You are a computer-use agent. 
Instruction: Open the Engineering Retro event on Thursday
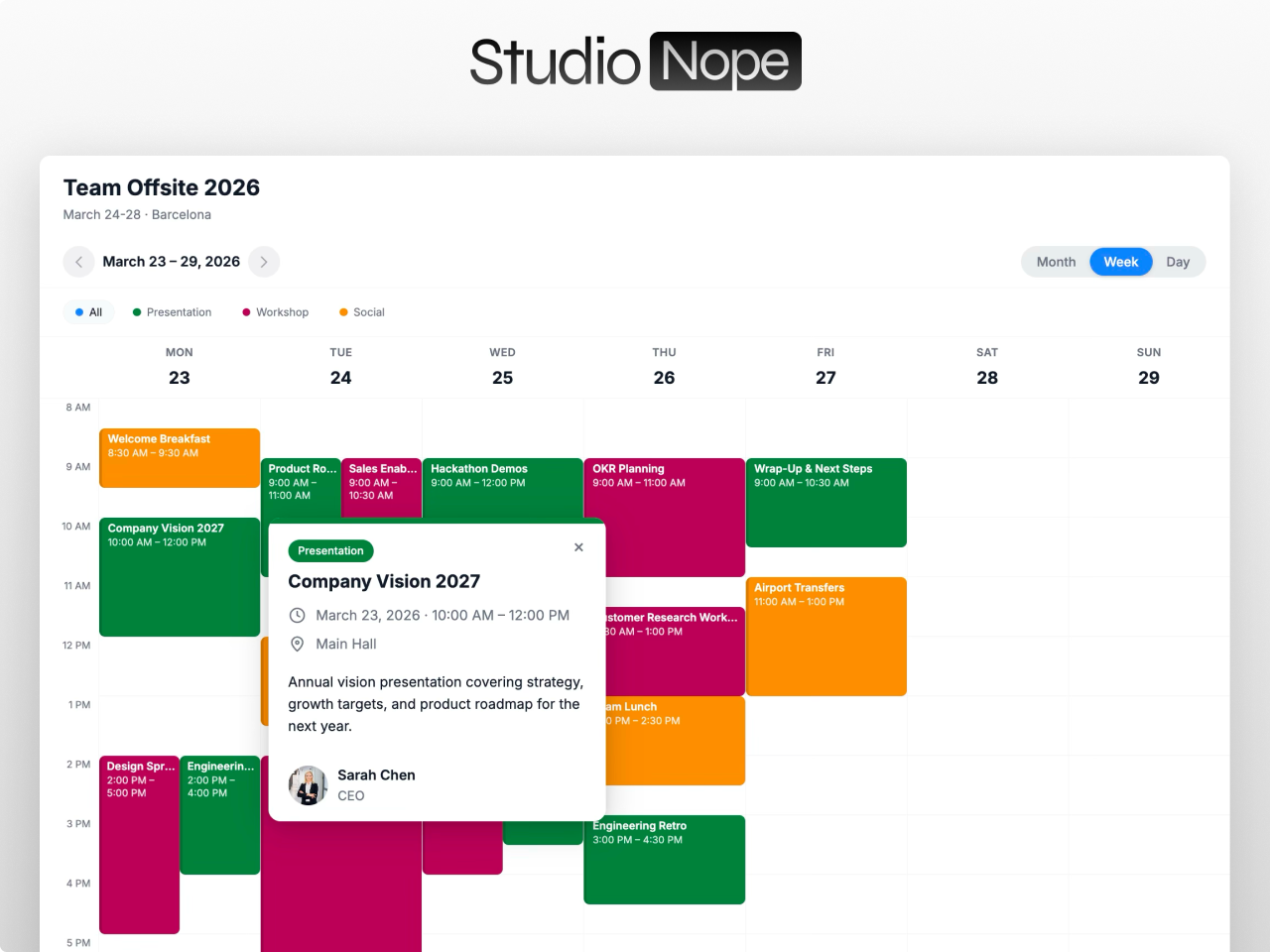click(x=664, y=859)
